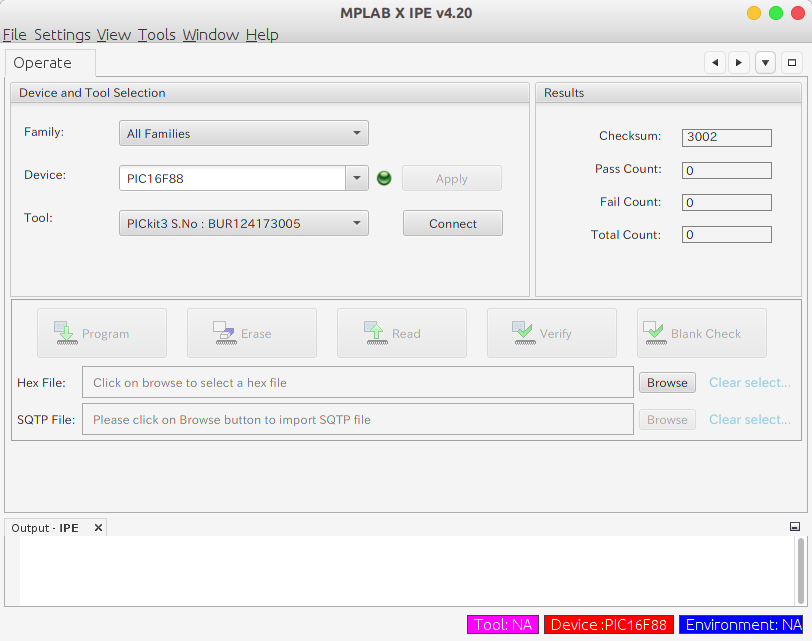The image size is (812, 641).
Task: Clear the hex file selection
Action: tap(749, 383)
